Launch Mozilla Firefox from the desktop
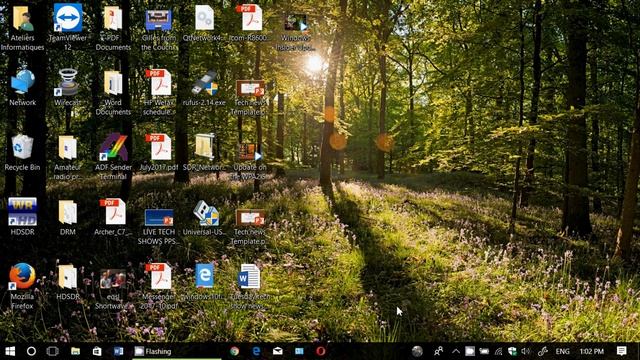This screenshot has width=640, height=360. [x=22, y=287]
